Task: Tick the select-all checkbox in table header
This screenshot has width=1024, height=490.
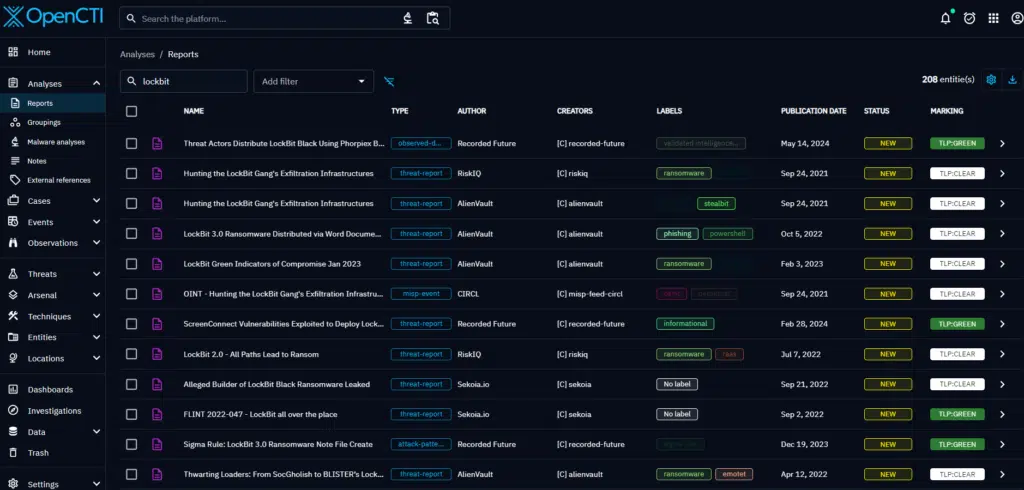Action: (x=131, y=111)
